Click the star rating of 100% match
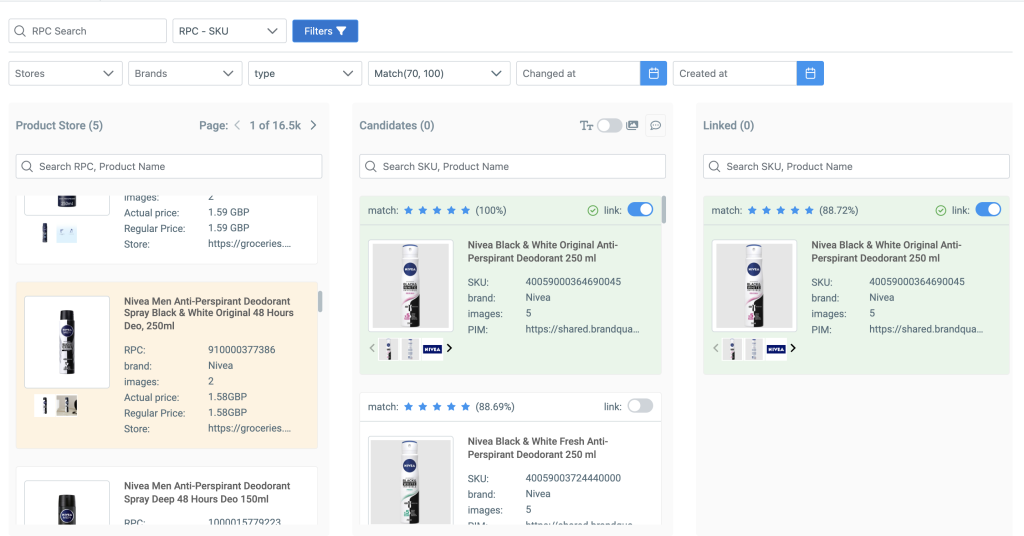This screenshot has width=1024, height=536. [x=437, y=210]
